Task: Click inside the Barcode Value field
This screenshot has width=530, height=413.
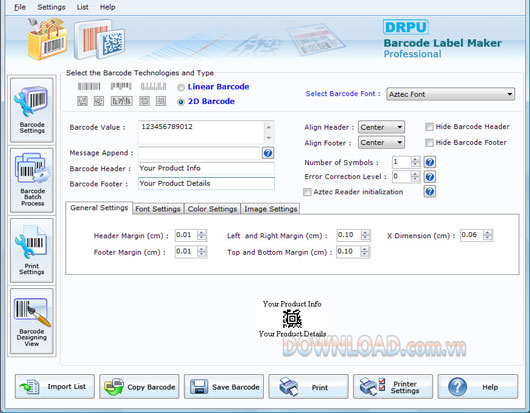Action: click(201, 132)
